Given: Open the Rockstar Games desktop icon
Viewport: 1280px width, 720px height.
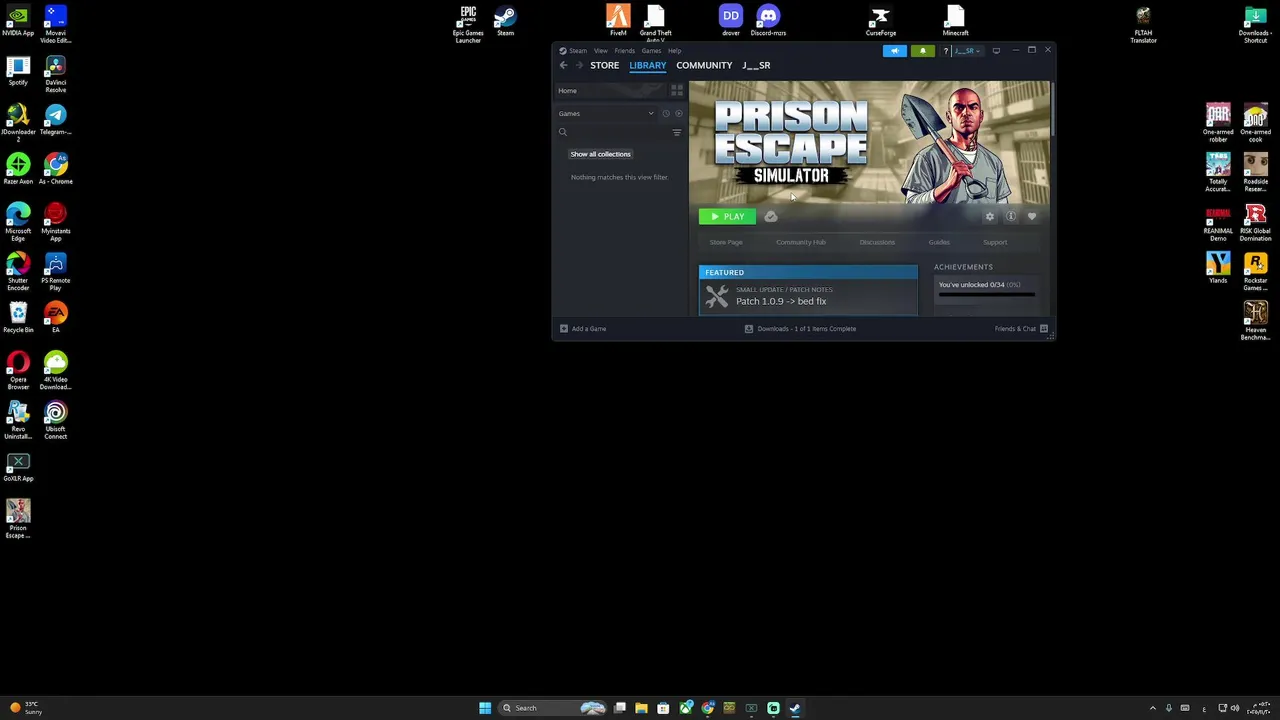Looking at the screenshot, I should (x=1256, y=272).
